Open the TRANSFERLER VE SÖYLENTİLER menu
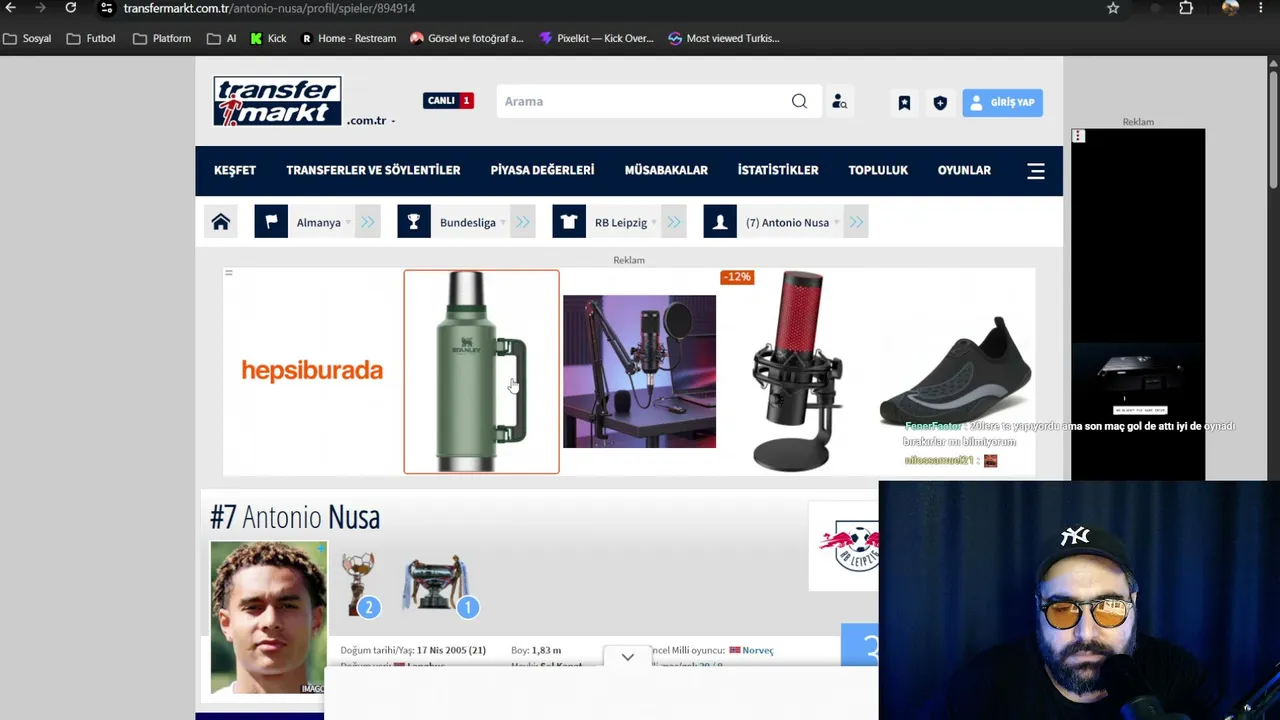 coord(373,170)
